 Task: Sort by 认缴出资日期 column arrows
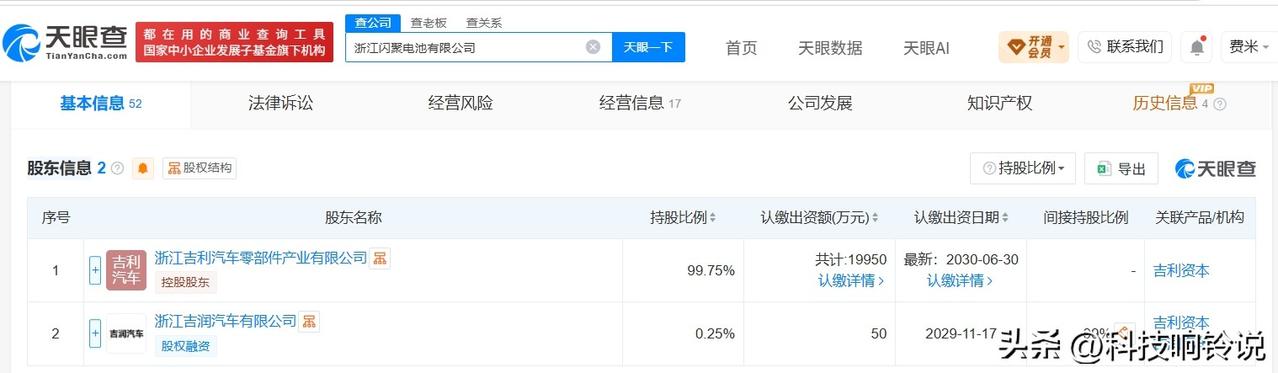[x=1004, y=218]
